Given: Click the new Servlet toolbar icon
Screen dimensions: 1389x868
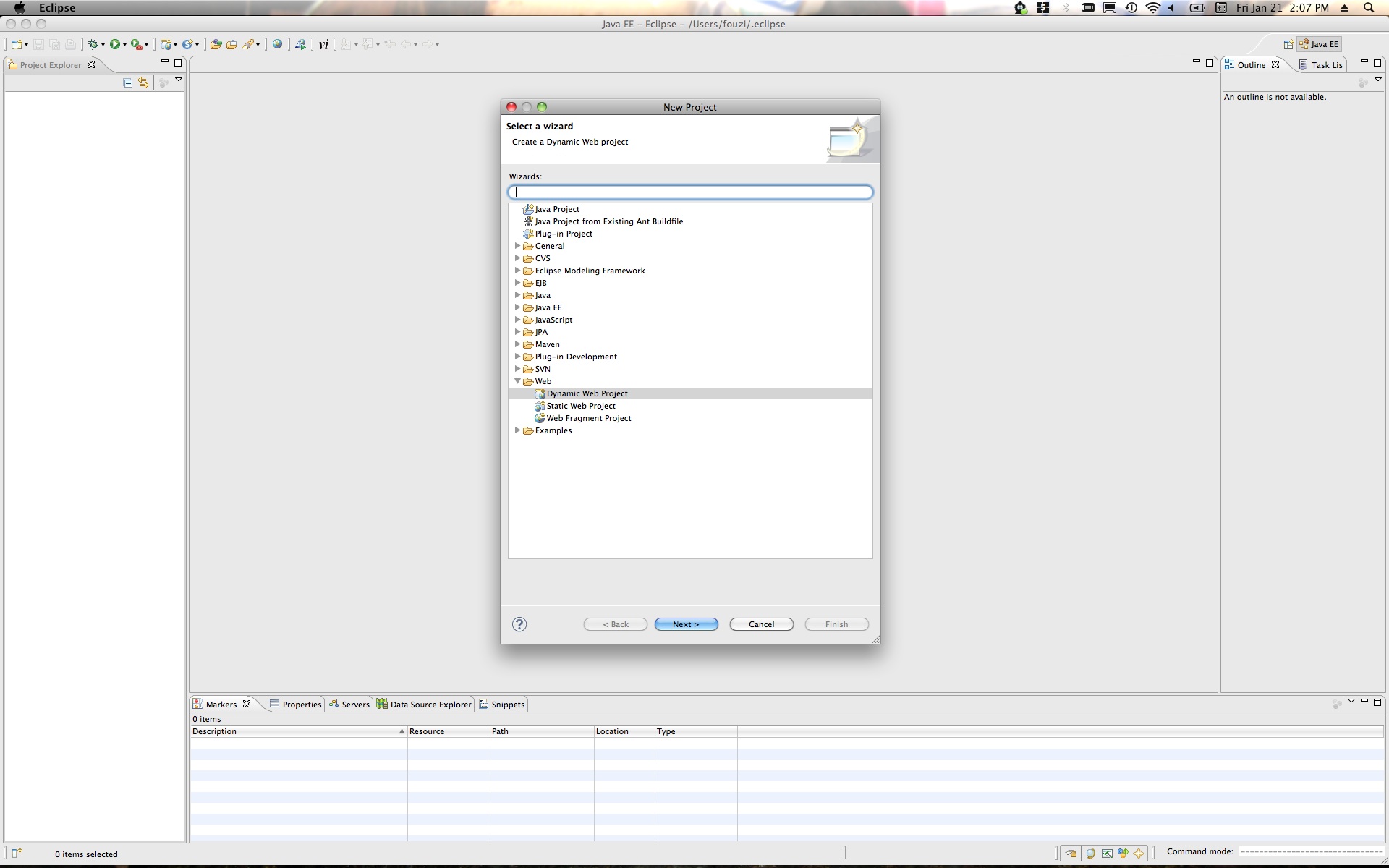Looking at the screenshot, I should [x=187, y=44].
